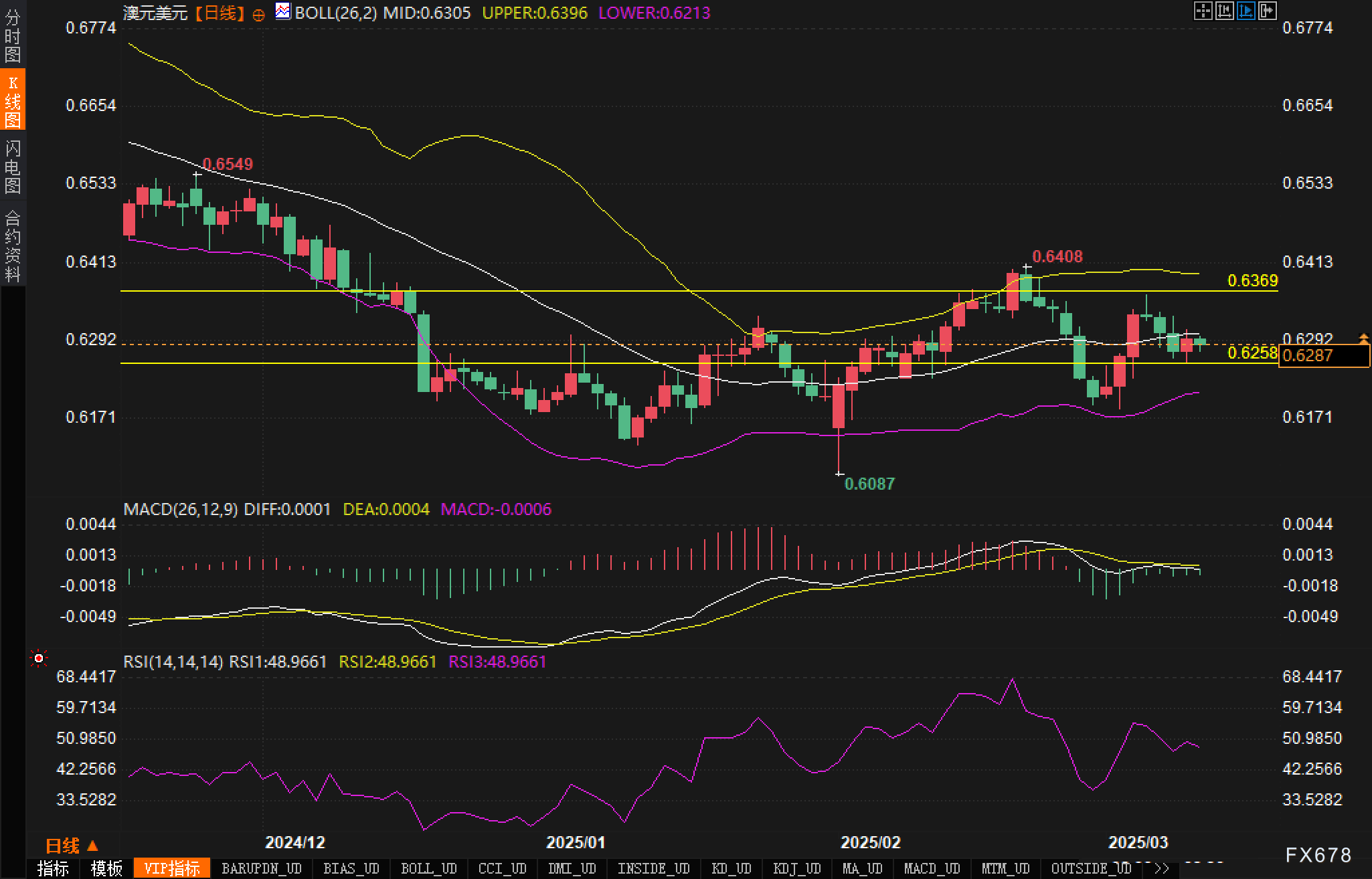Viewport: 1372px width, 879px height.
Task: Open the 合约资料 side tab
Action: 13,246
